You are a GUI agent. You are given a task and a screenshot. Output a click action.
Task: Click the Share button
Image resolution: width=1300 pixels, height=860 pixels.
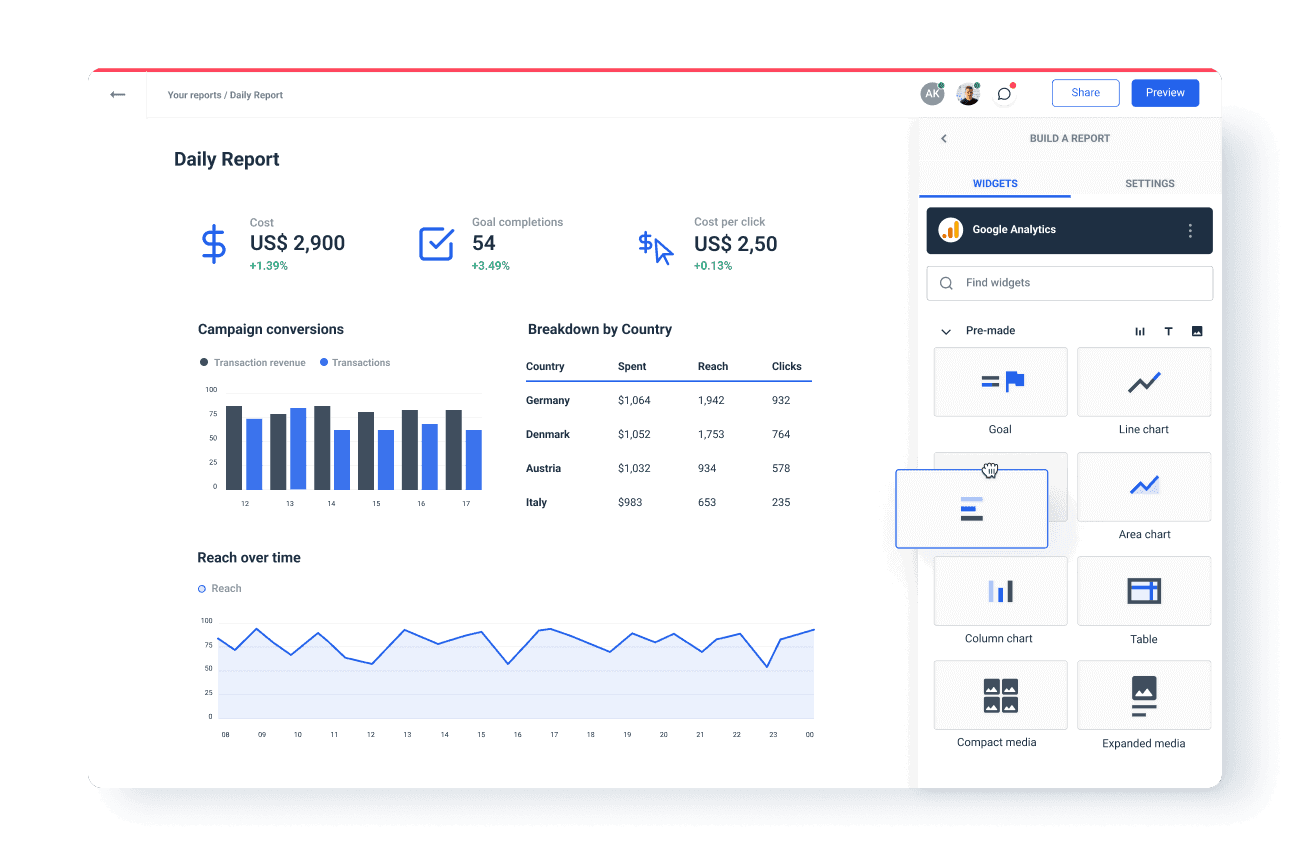(1085, 92)
